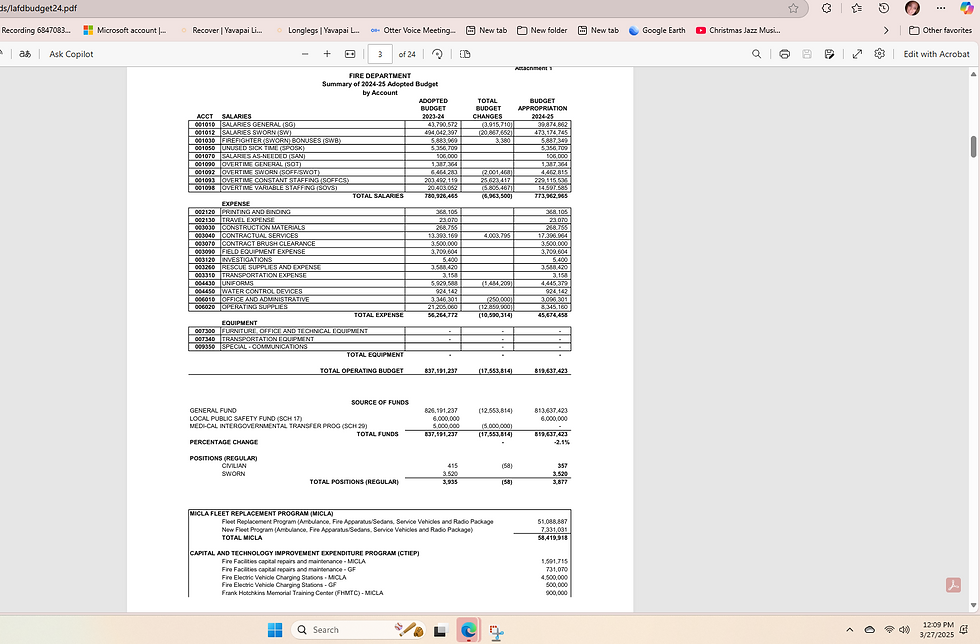Click the page number field
This screenshot has height=644, width=980.
380,54
